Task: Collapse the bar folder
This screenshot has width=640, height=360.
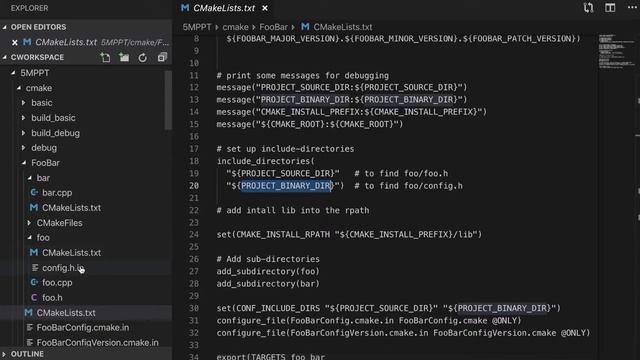Action: coord(29,178)
